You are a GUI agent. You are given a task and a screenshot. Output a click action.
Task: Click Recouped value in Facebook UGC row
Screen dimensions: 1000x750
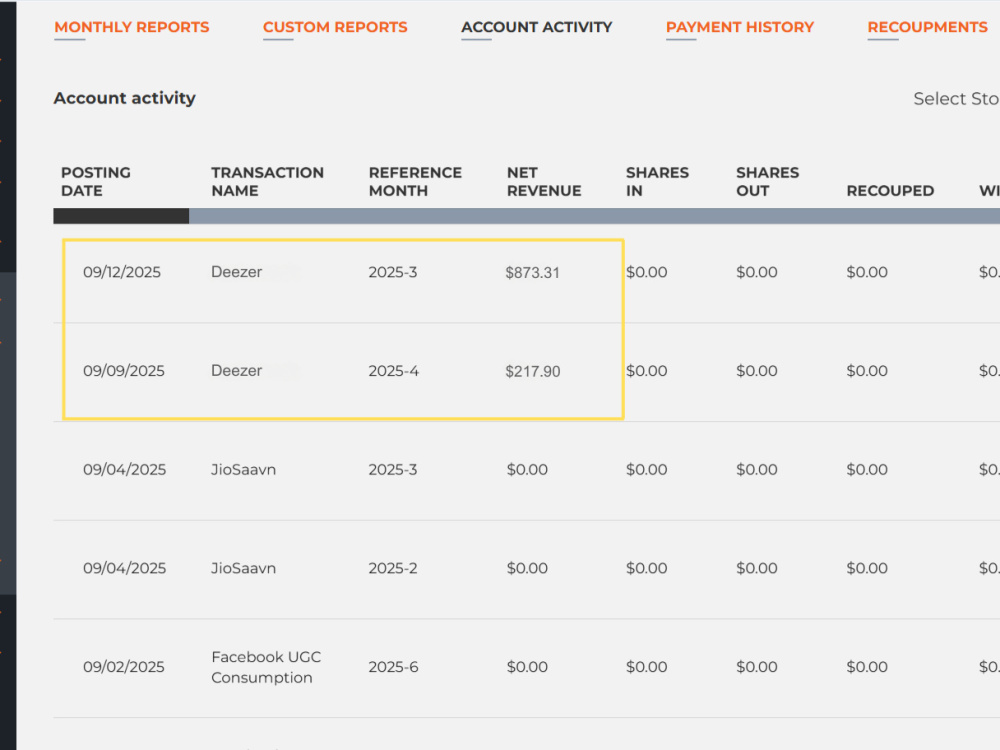pyautogui.click(x=867, y=667)
